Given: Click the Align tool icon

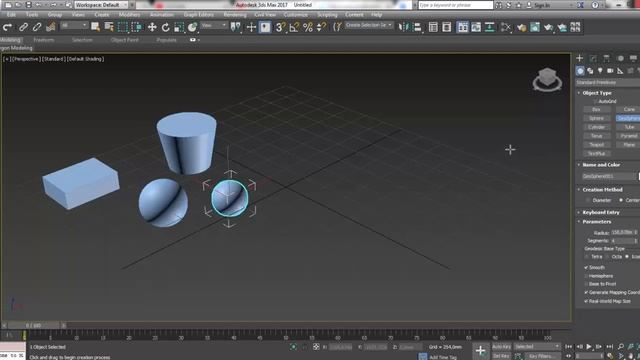Looking at the screenshot, I should [417, 27].
